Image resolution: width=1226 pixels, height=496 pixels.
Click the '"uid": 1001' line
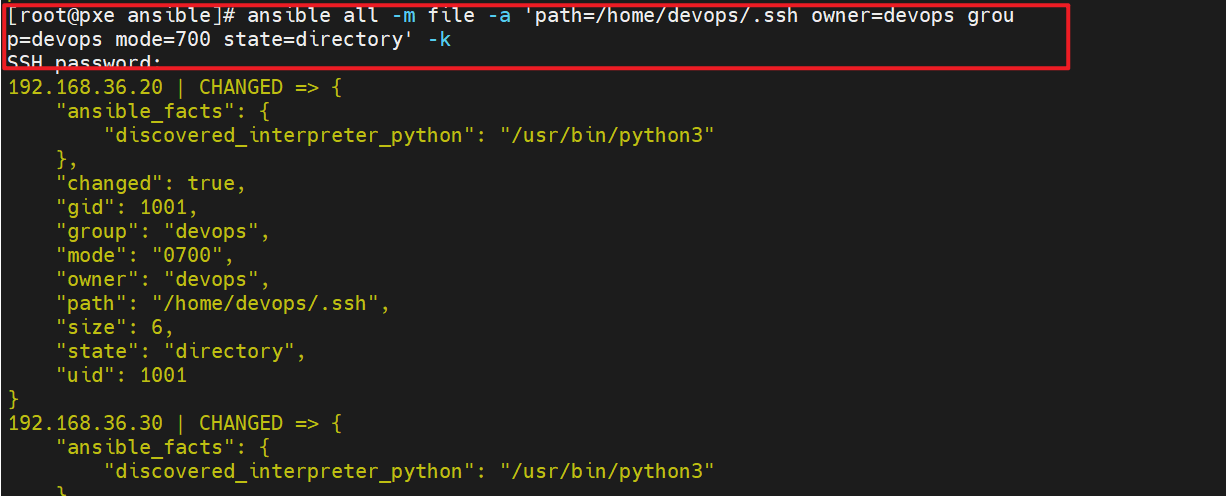click(x=120, y=375)
